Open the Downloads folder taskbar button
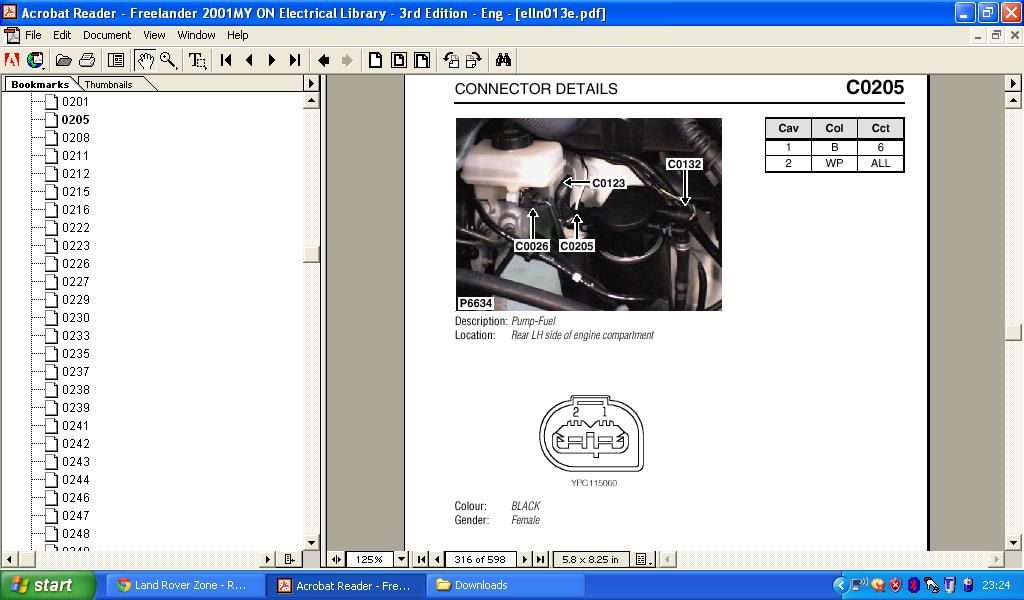 pos(503,585)
